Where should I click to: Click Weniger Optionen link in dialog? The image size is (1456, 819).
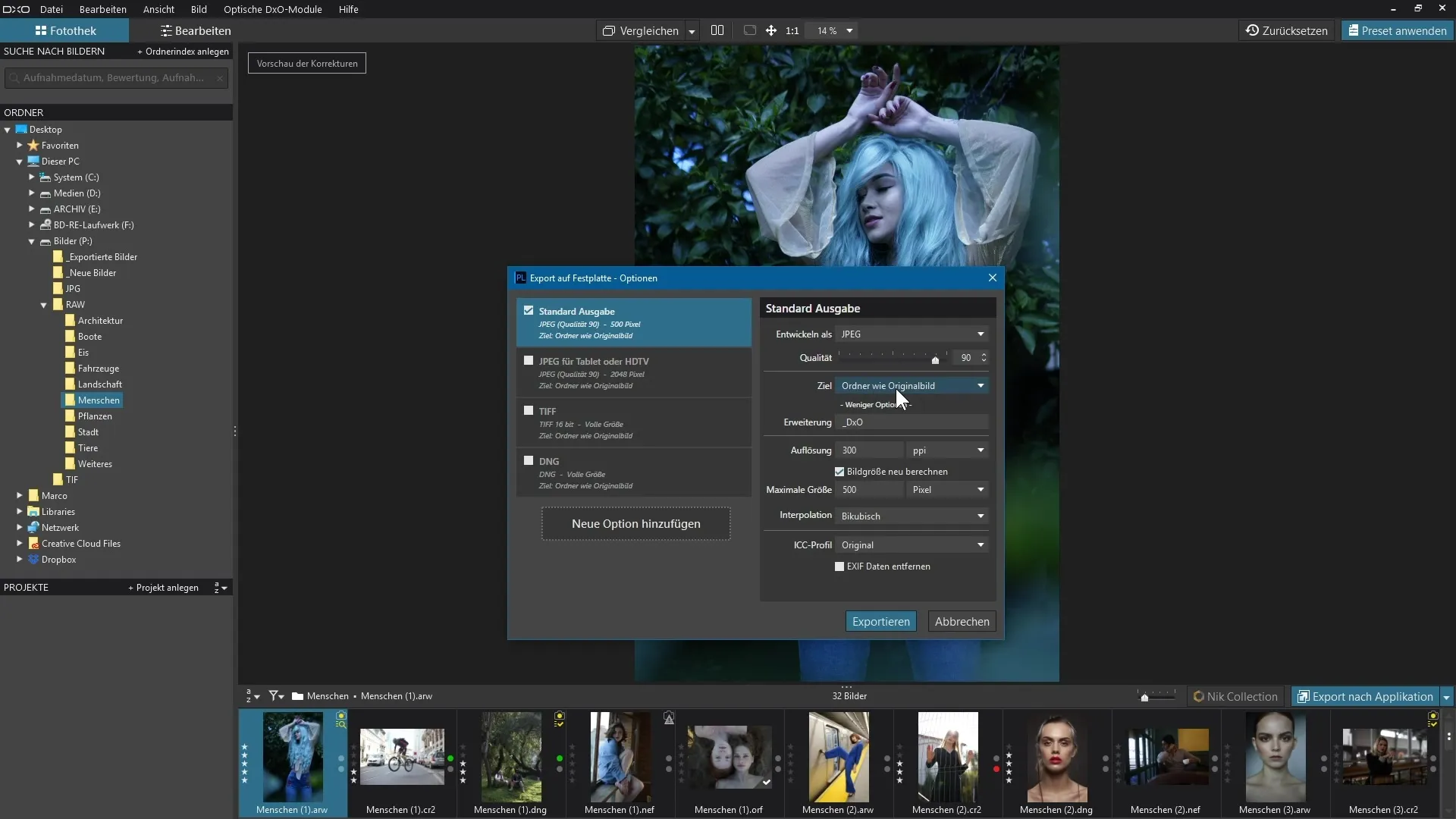(x=876, y=405)
